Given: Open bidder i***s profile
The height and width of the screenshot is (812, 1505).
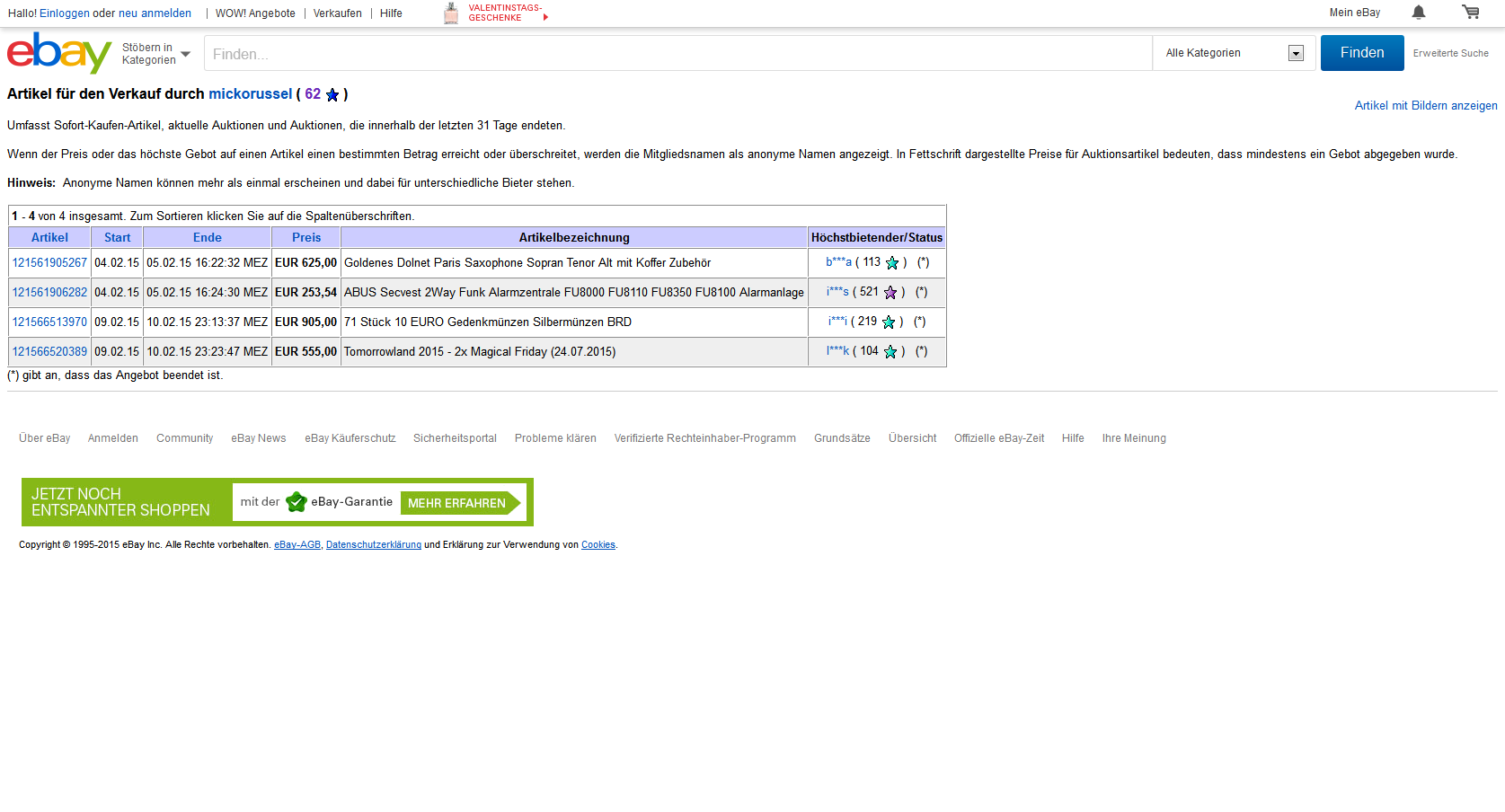Looking at the screenshot, I should 837,292.
